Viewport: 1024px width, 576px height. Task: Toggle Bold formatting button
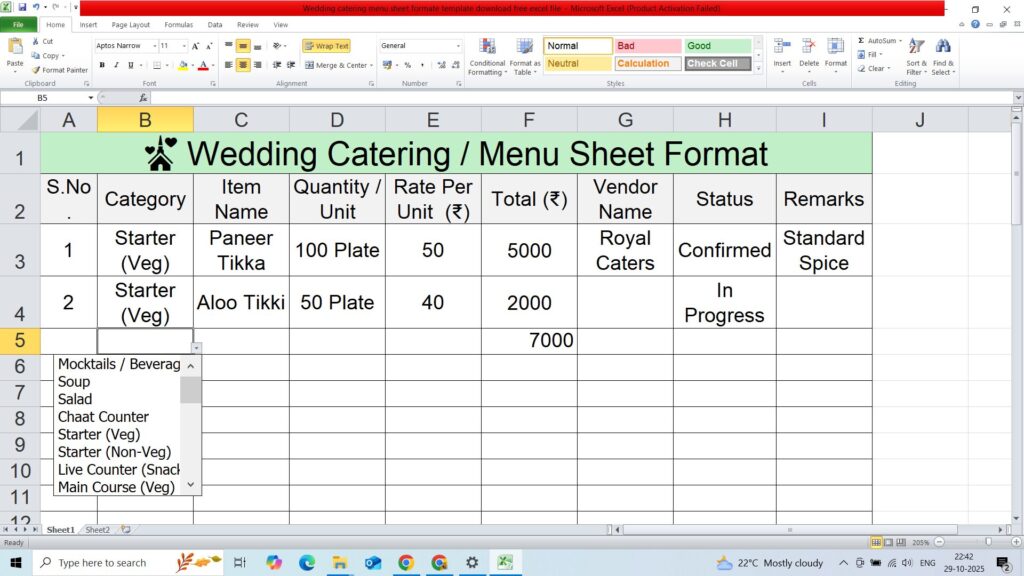(x=102, y=65)
